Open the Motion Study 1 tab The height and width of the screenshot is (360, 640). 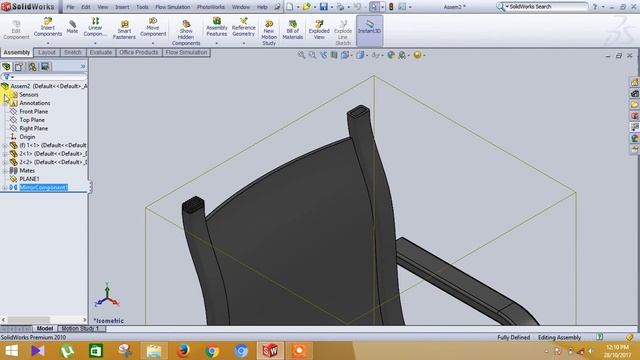pyautogui.click(x=80, y=328)
